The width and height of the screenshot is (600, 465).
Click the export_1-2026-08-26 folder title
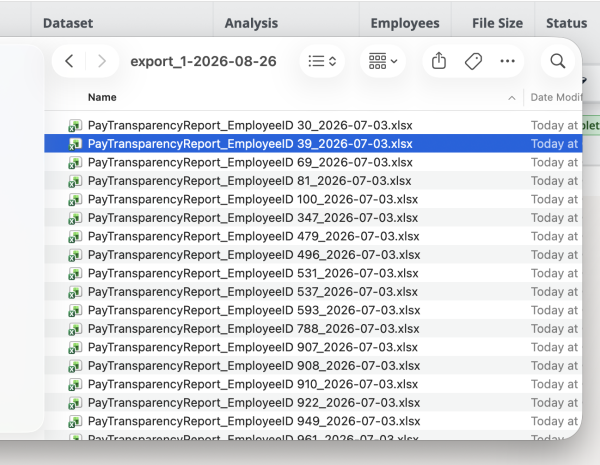click(203, 61)
